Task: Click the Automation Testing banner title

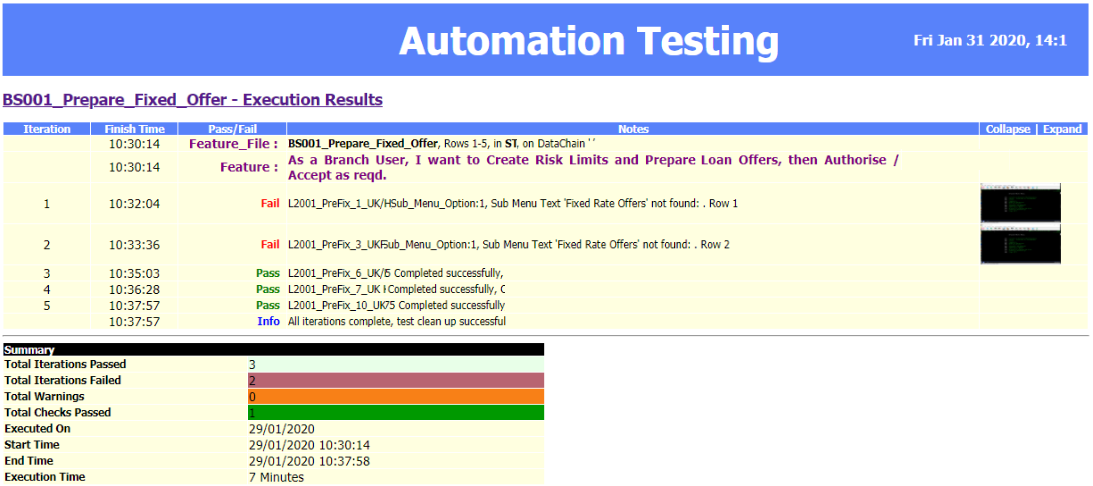Action: coord(588,41)
